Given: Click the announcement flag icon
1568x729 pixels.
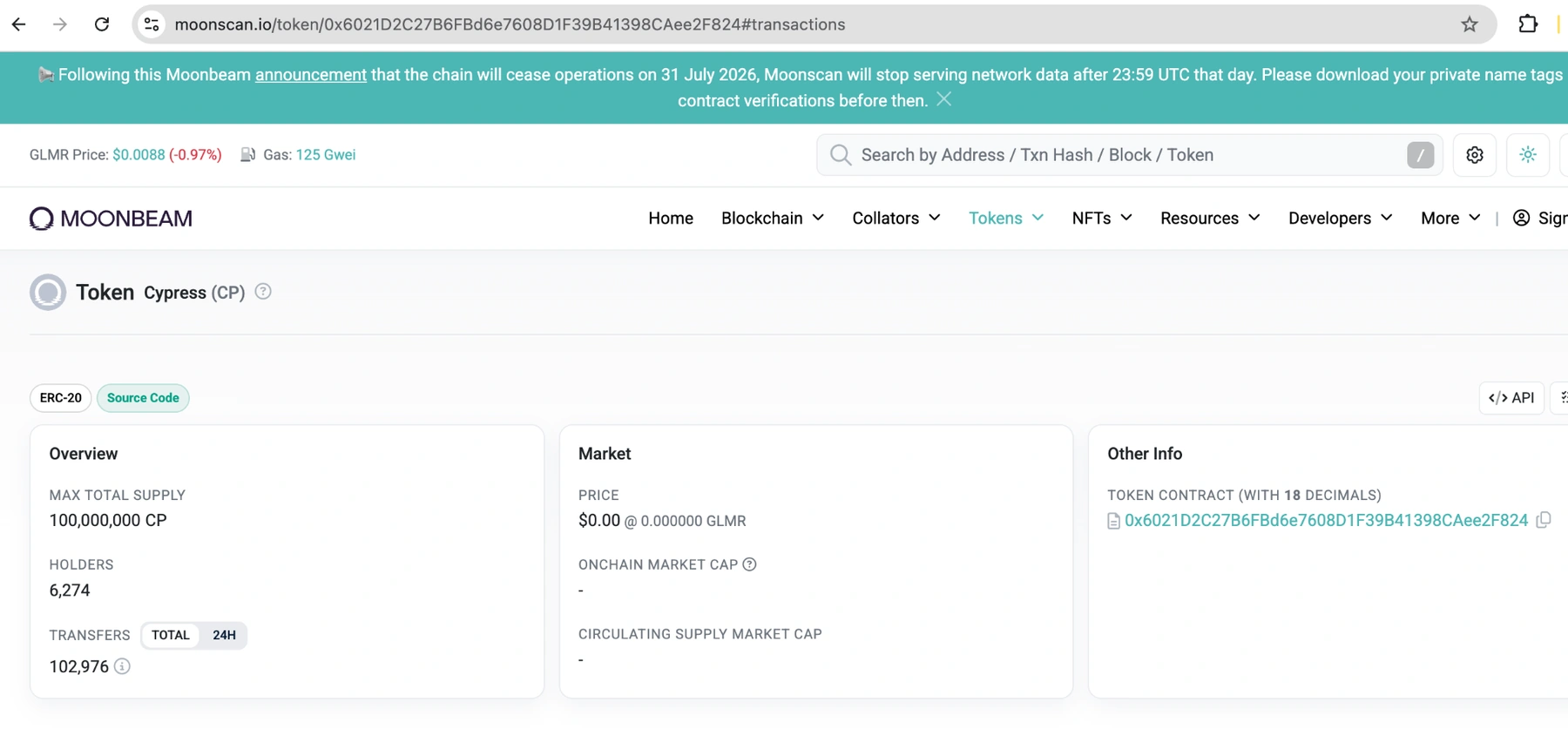Looking at the screenshot, I should (45, 75).
